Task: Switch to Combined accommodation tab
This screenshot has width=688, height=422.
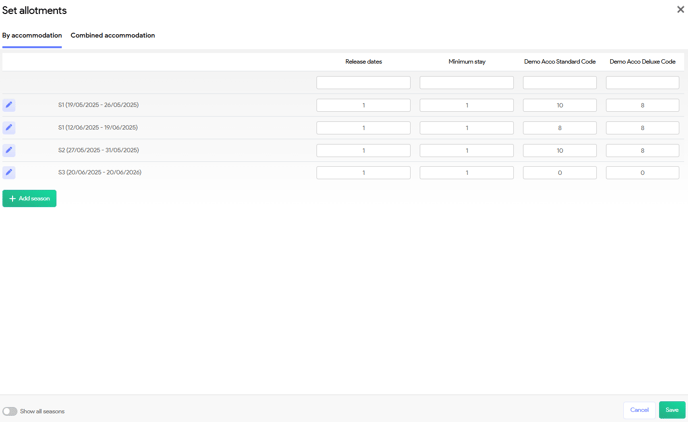Action: (x=112, y=36)
